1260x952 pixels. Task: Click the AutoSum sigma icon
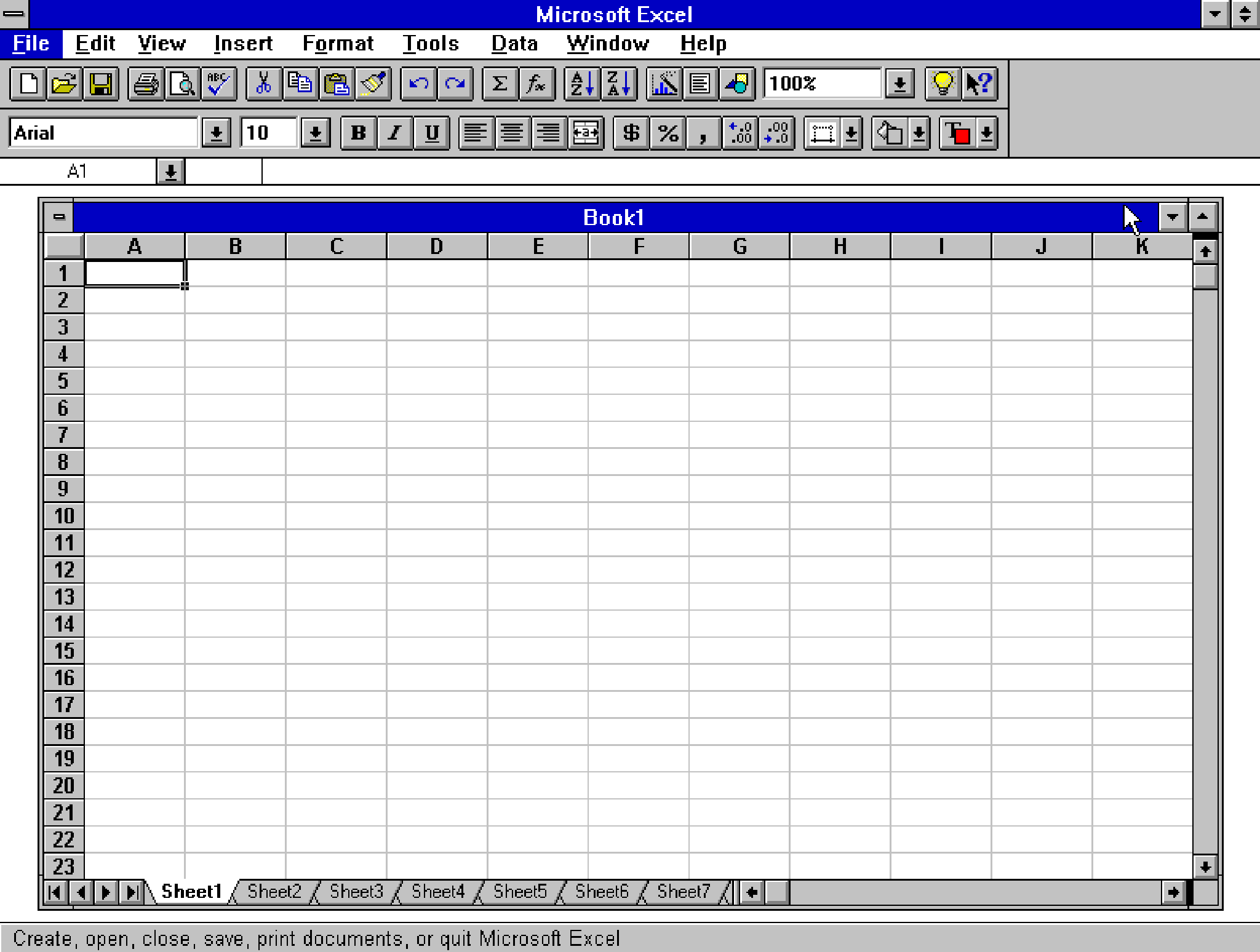tap(500, 84)
